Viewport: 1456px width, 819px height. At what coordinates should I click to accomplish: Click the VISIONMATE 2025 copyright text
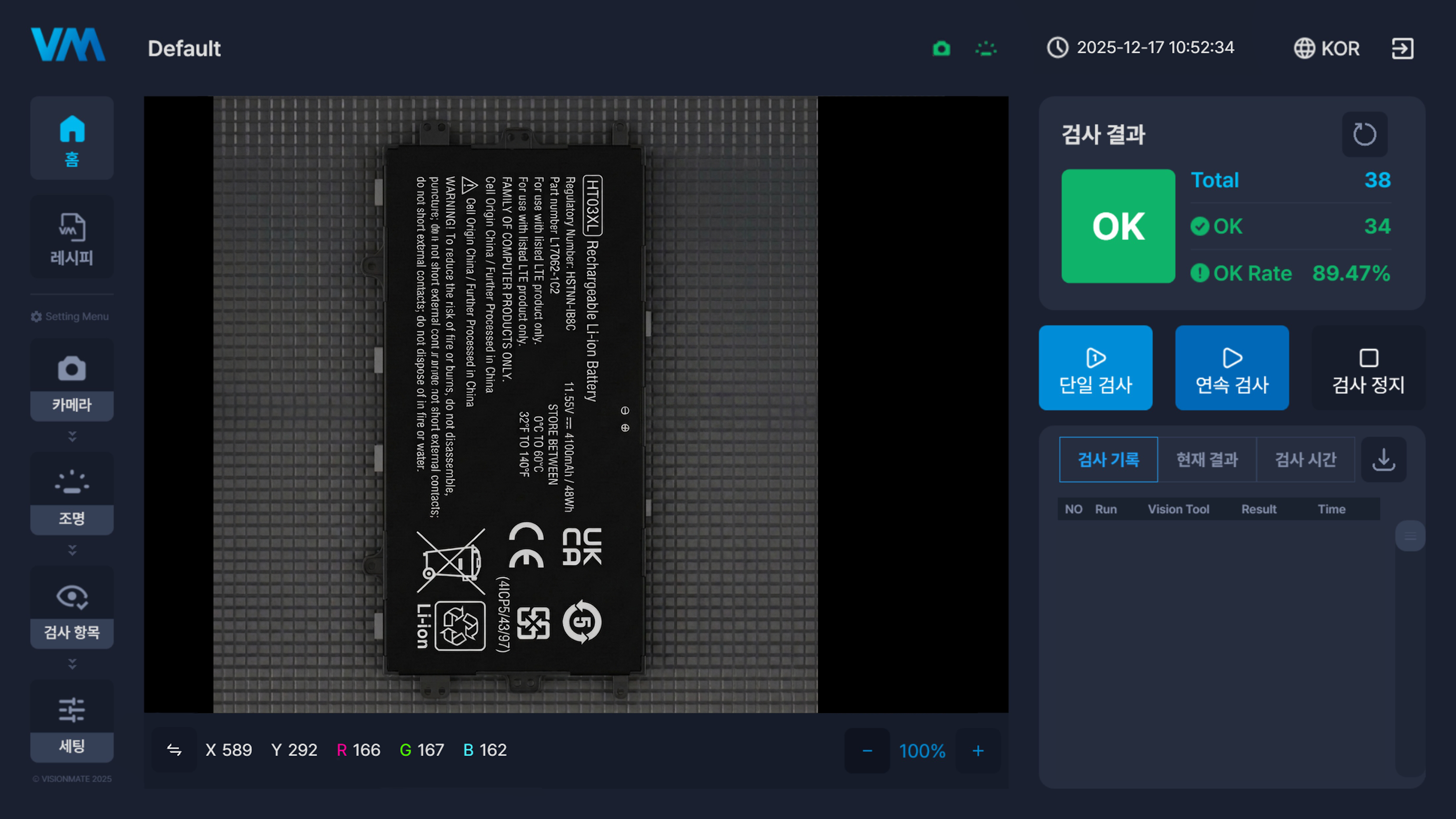point(72,779)
